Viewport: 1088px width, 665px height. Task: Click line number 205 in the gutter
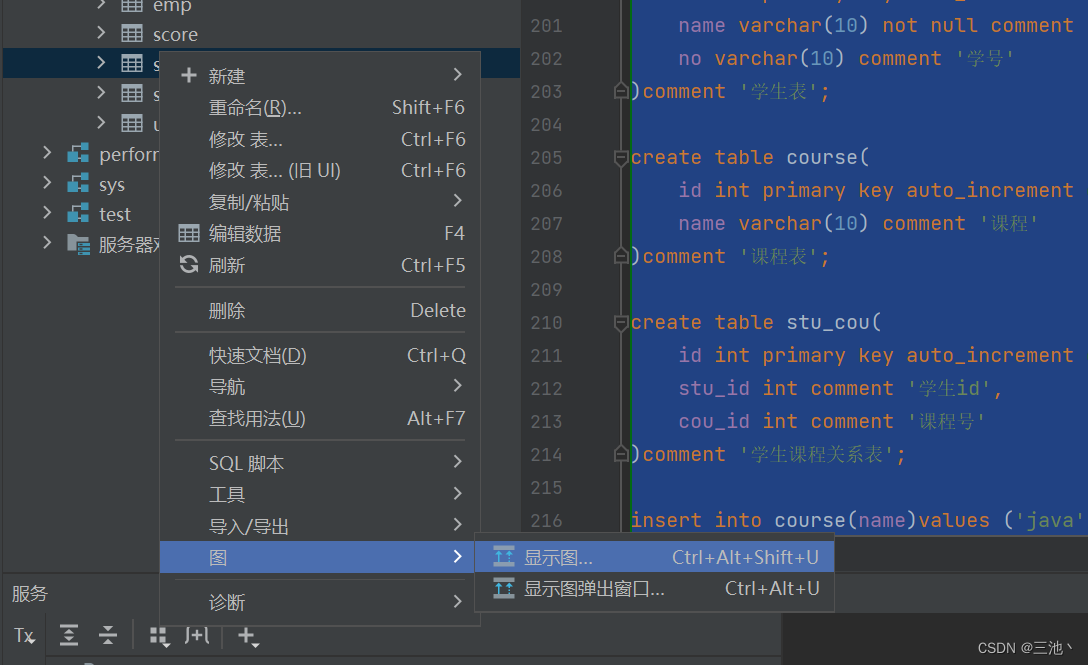546,158
